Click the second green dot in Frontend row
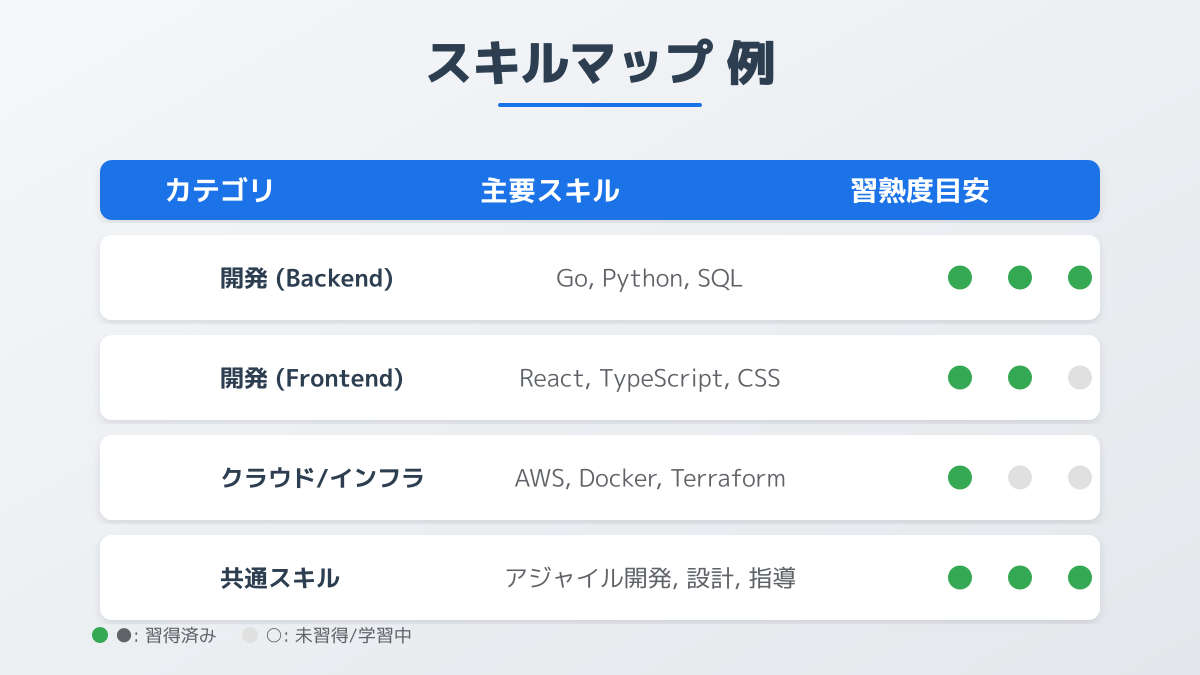1200x675 pixels. (1020, 378)
